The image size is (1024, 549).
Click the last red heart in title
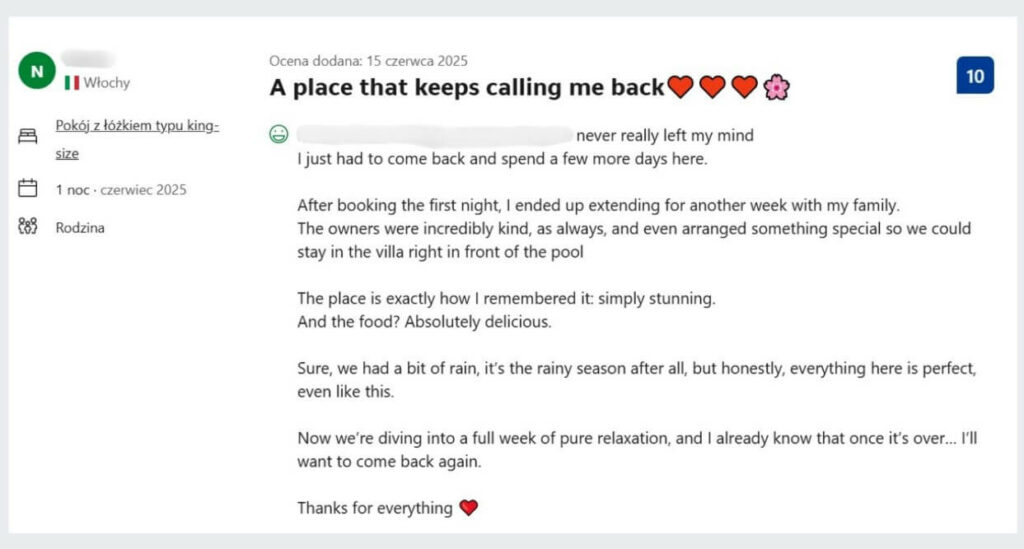[744, 88]
